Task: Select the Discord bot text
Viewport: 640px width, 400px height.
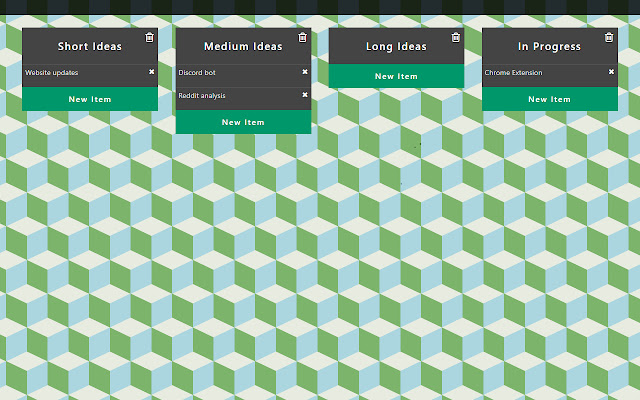Action: (x=197, y=73)
